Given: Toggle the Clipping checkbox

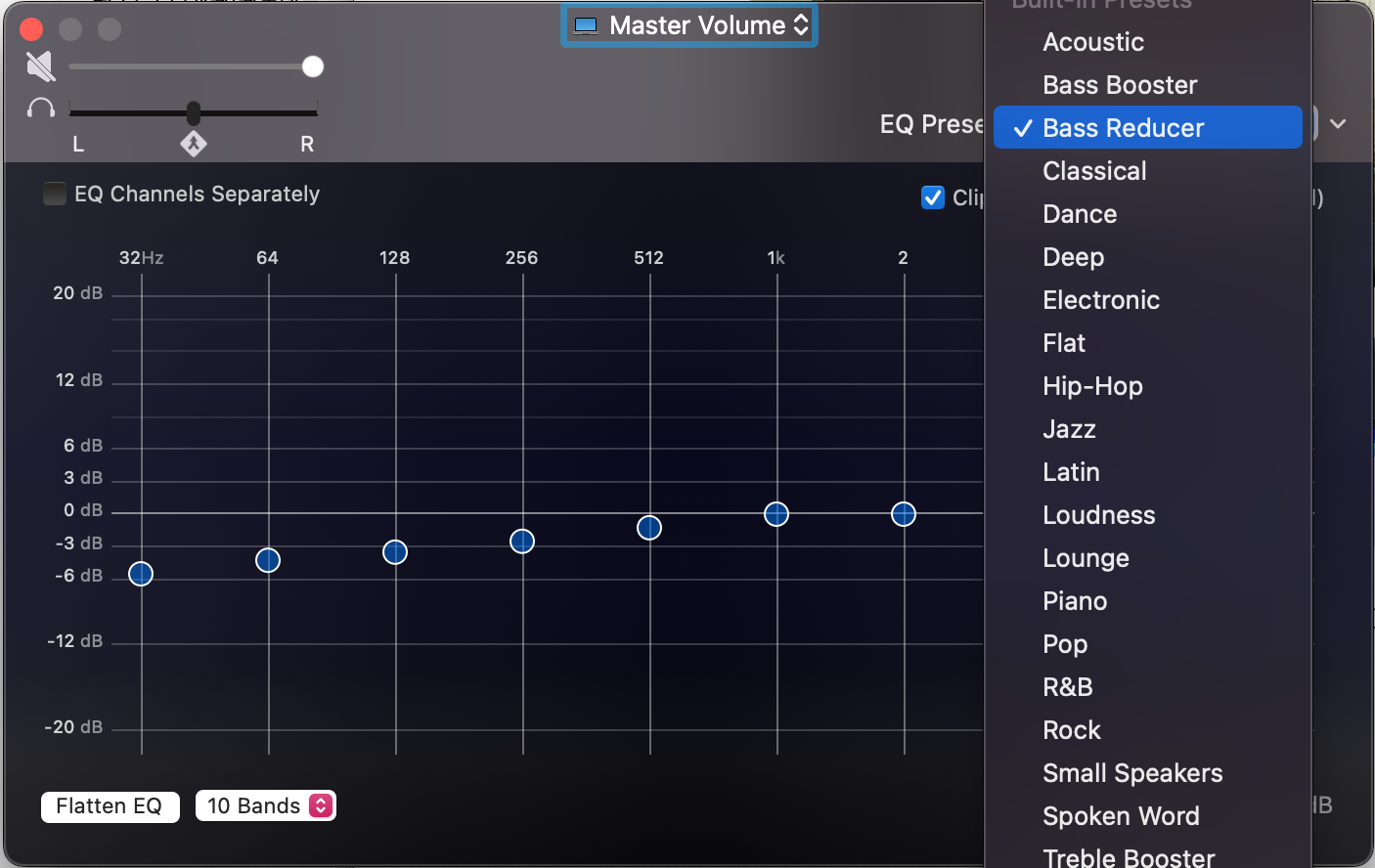Looking at the screenshot, I should click(933, 197).
